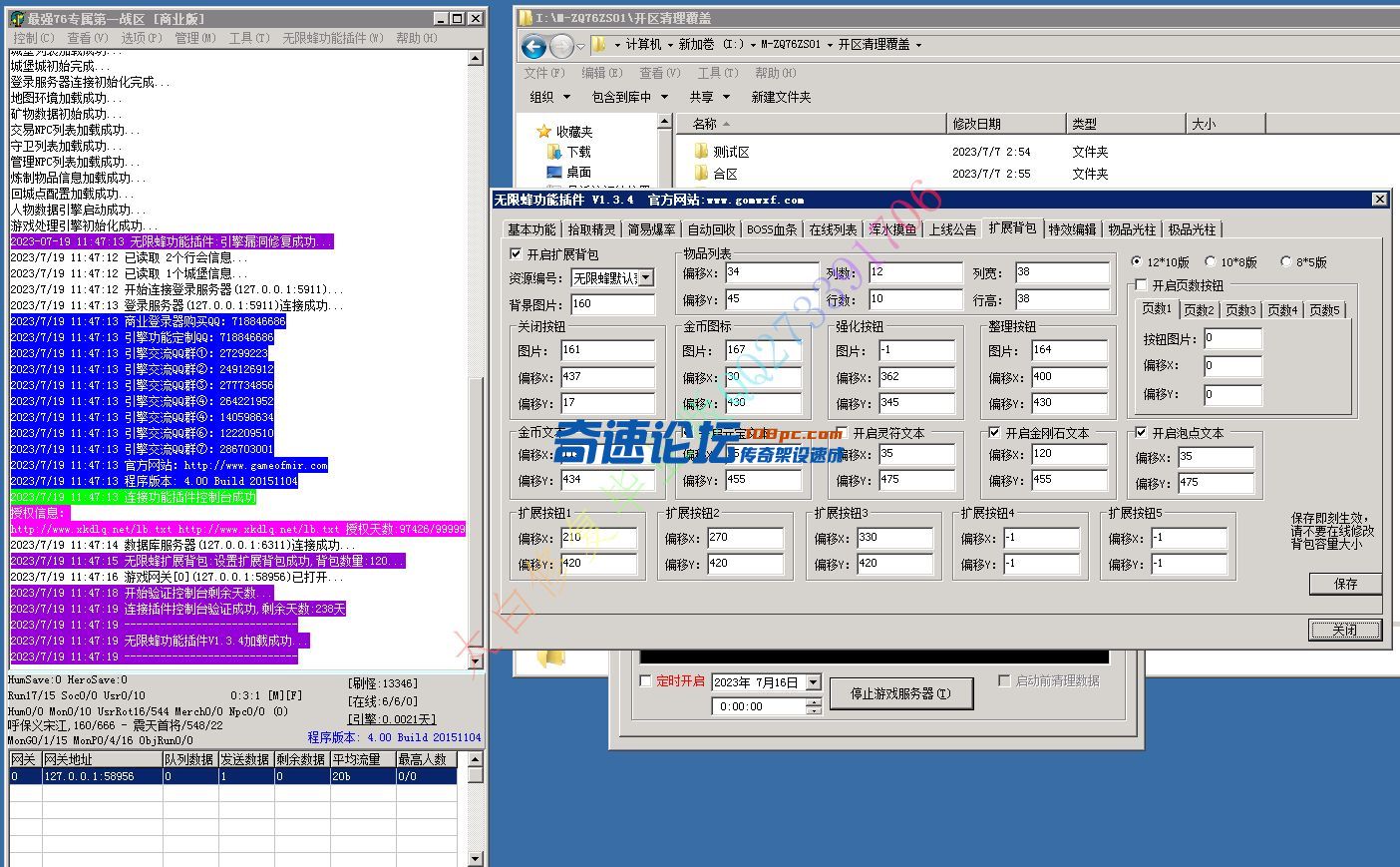Viewport: 1400px width, 867px height.
Task: Click 扩展按钮1 偏移X field
Action: coord(598,537)
